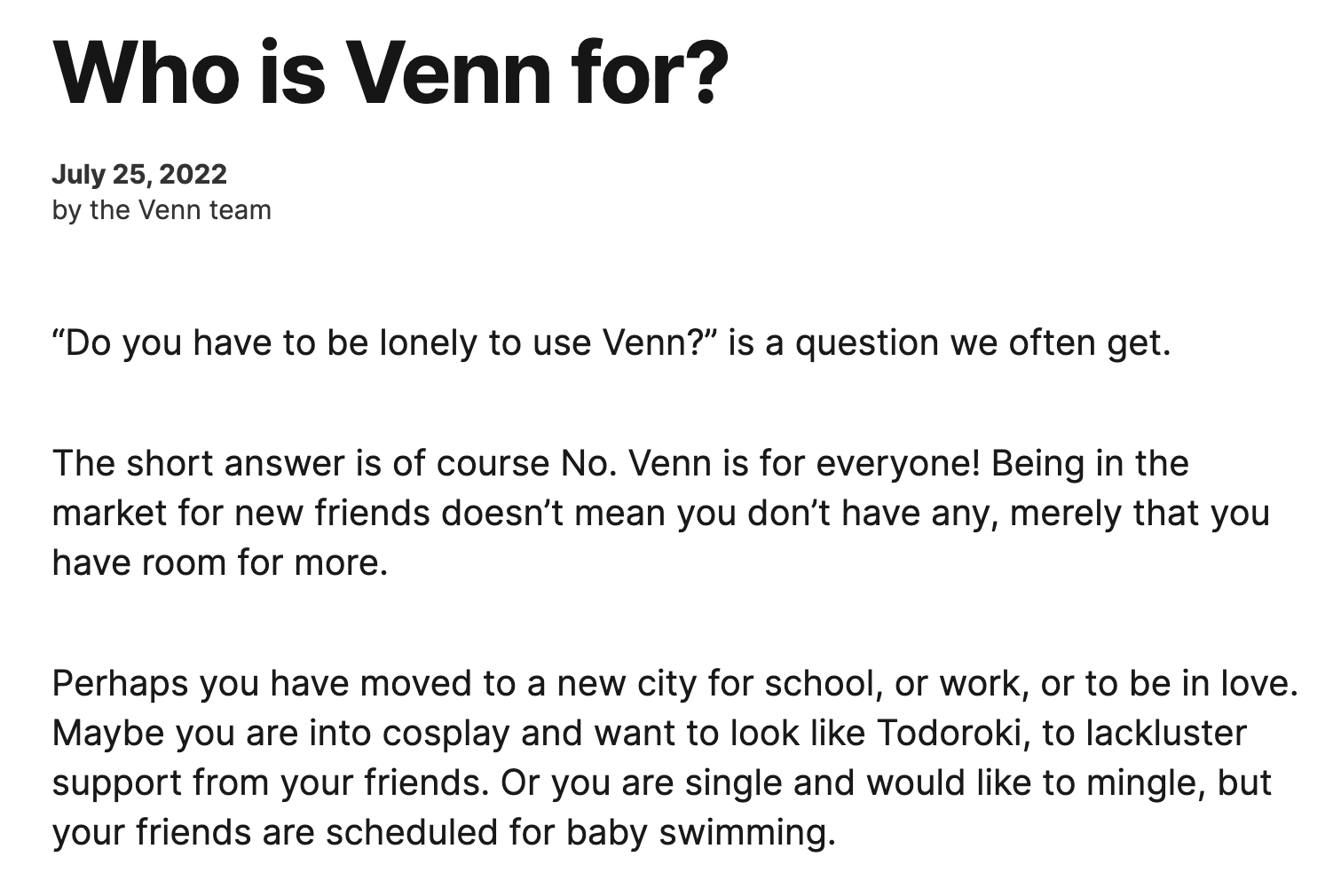Click the phrase 'is a question we often get'
Viewport: 1333px width, 896px height.
click(950, 342)
